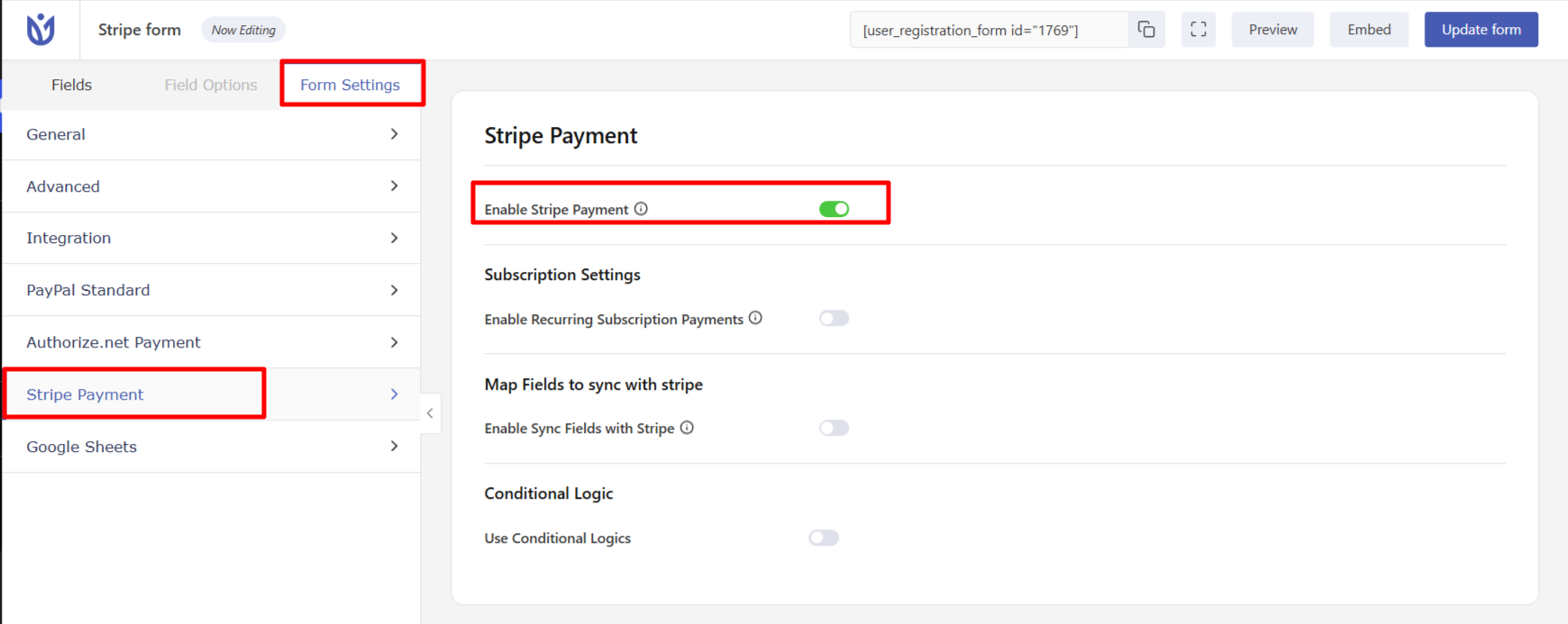Select the Form Settings tab
Viewport: 1568px width, 624px height.
coord(350,85)
